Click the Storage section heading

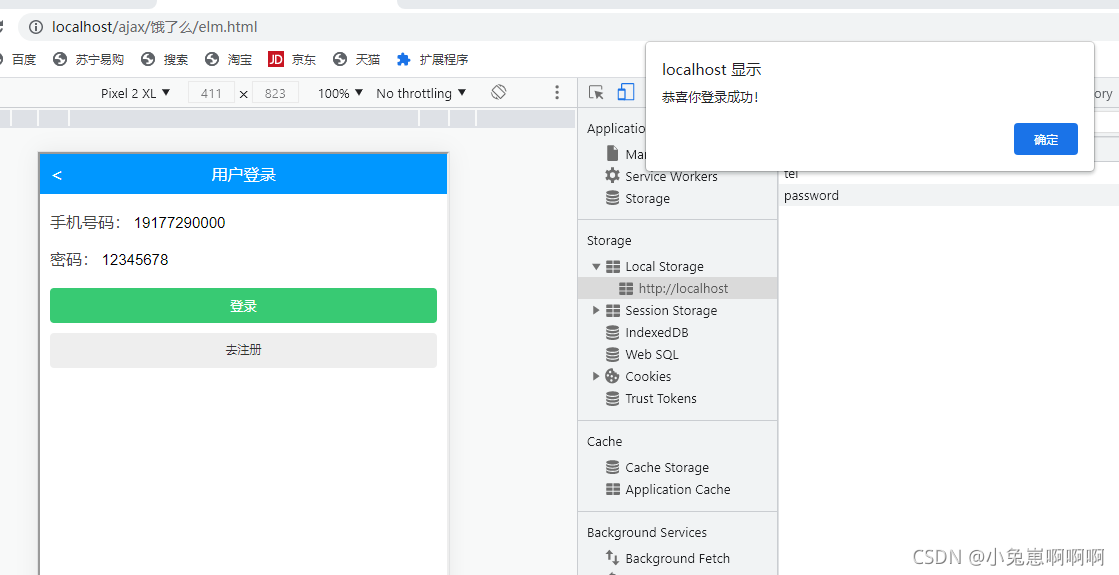(x=609, y=240)
